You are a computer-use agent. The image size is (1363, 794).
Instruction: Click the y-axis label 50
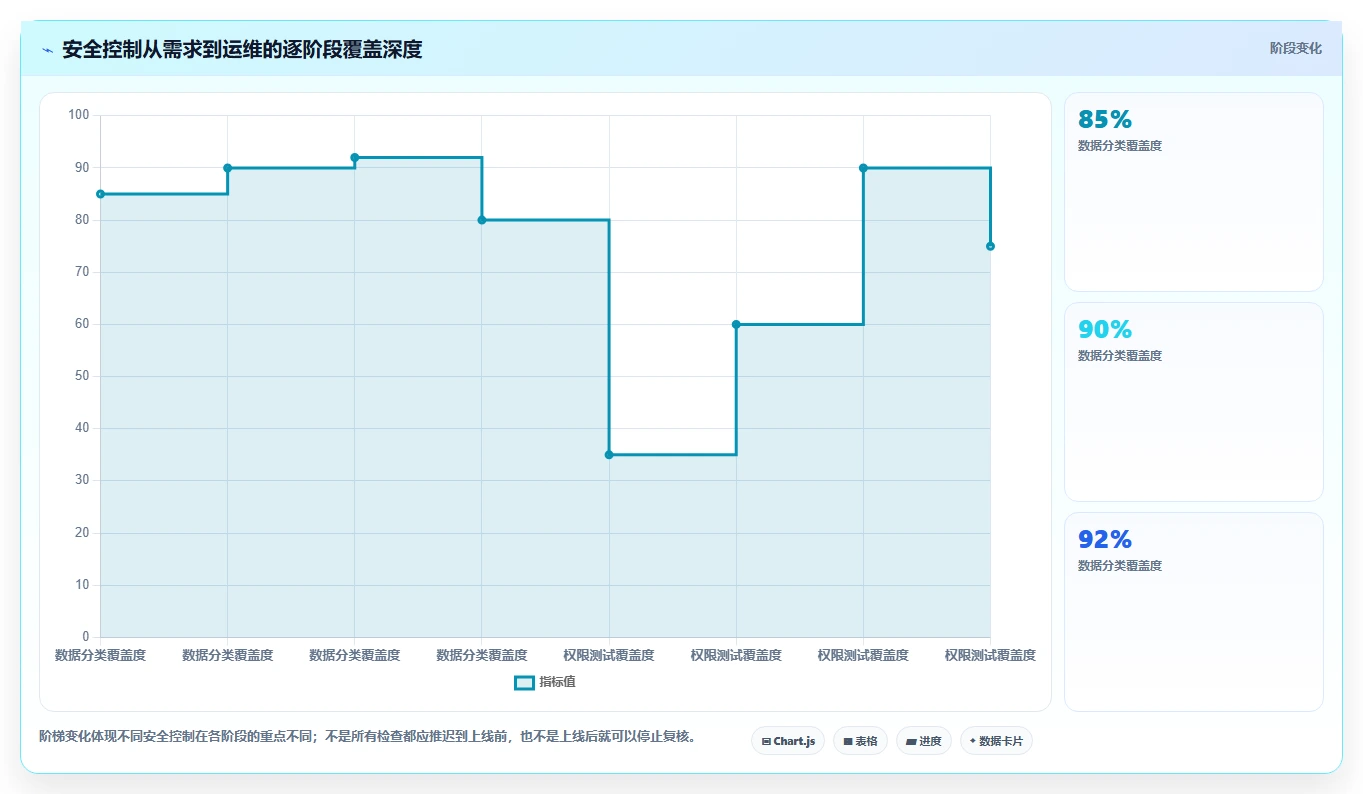(x=82, y=376)
